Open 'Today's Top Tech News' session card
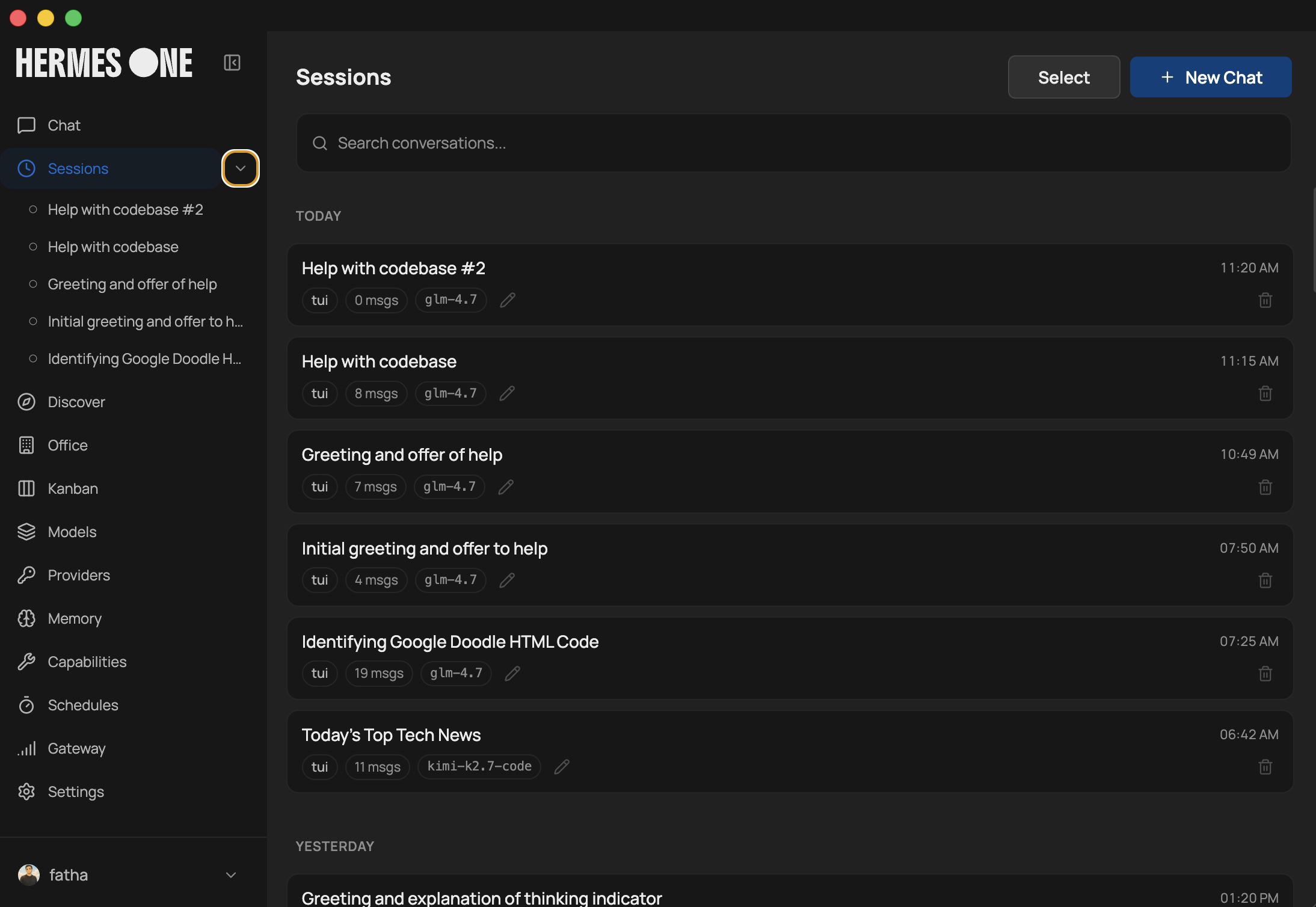The height and width of the screenshot is (907, 1316). (790, 751)
